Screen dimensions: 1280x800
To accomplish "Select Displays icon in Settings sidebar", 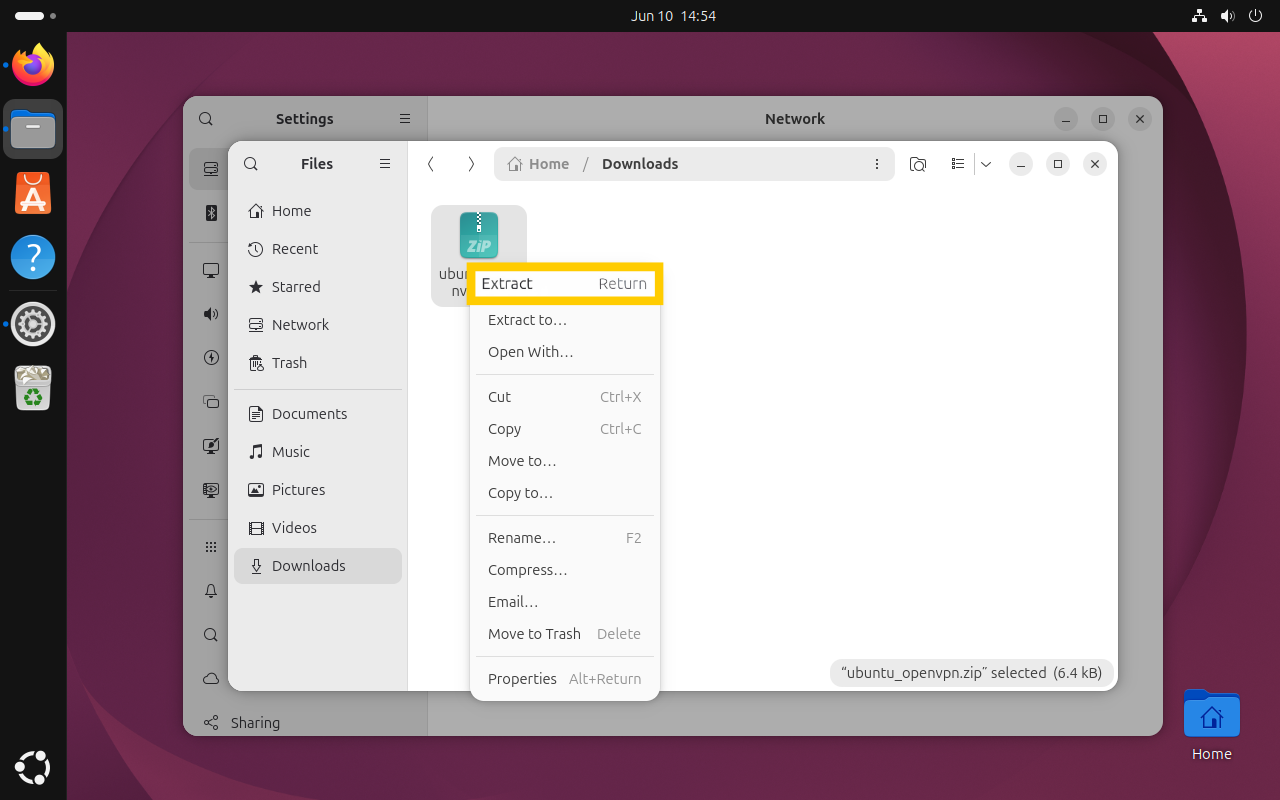I will [x=211, y=270].
